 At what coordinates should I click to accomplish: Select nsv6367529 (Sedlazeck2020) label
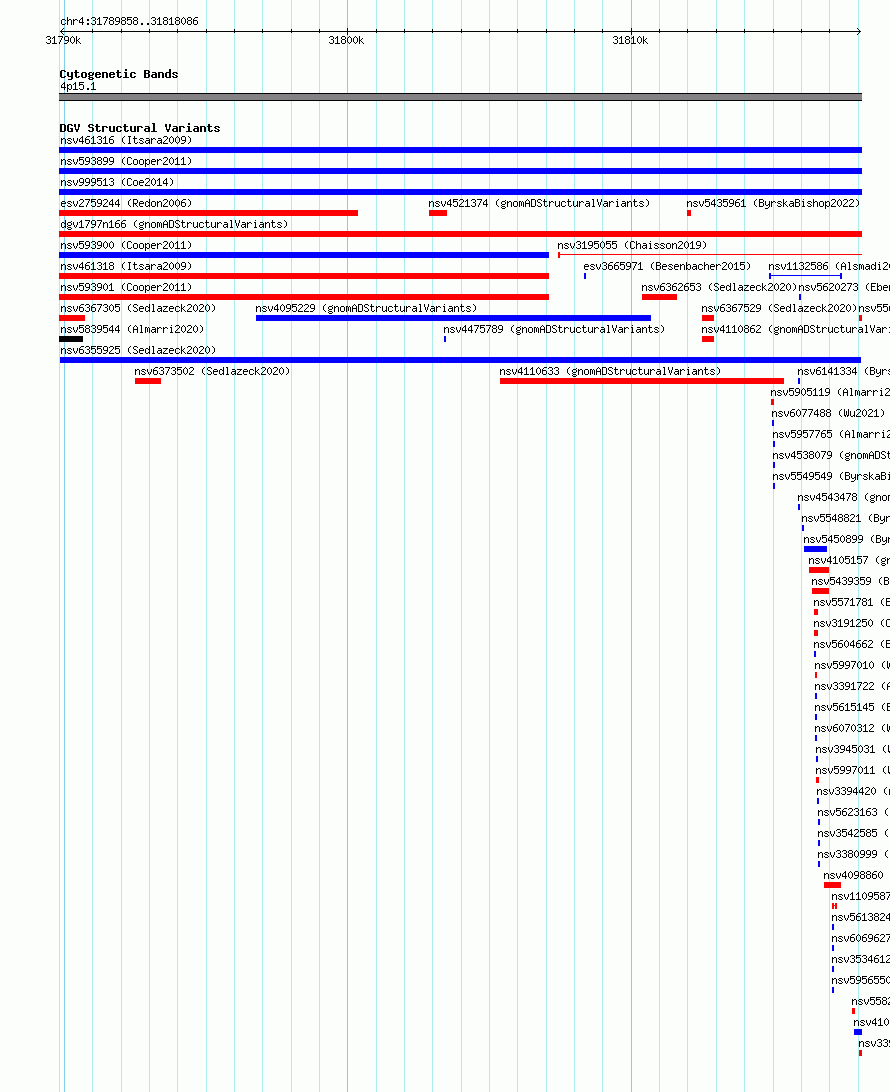(779, 308)
